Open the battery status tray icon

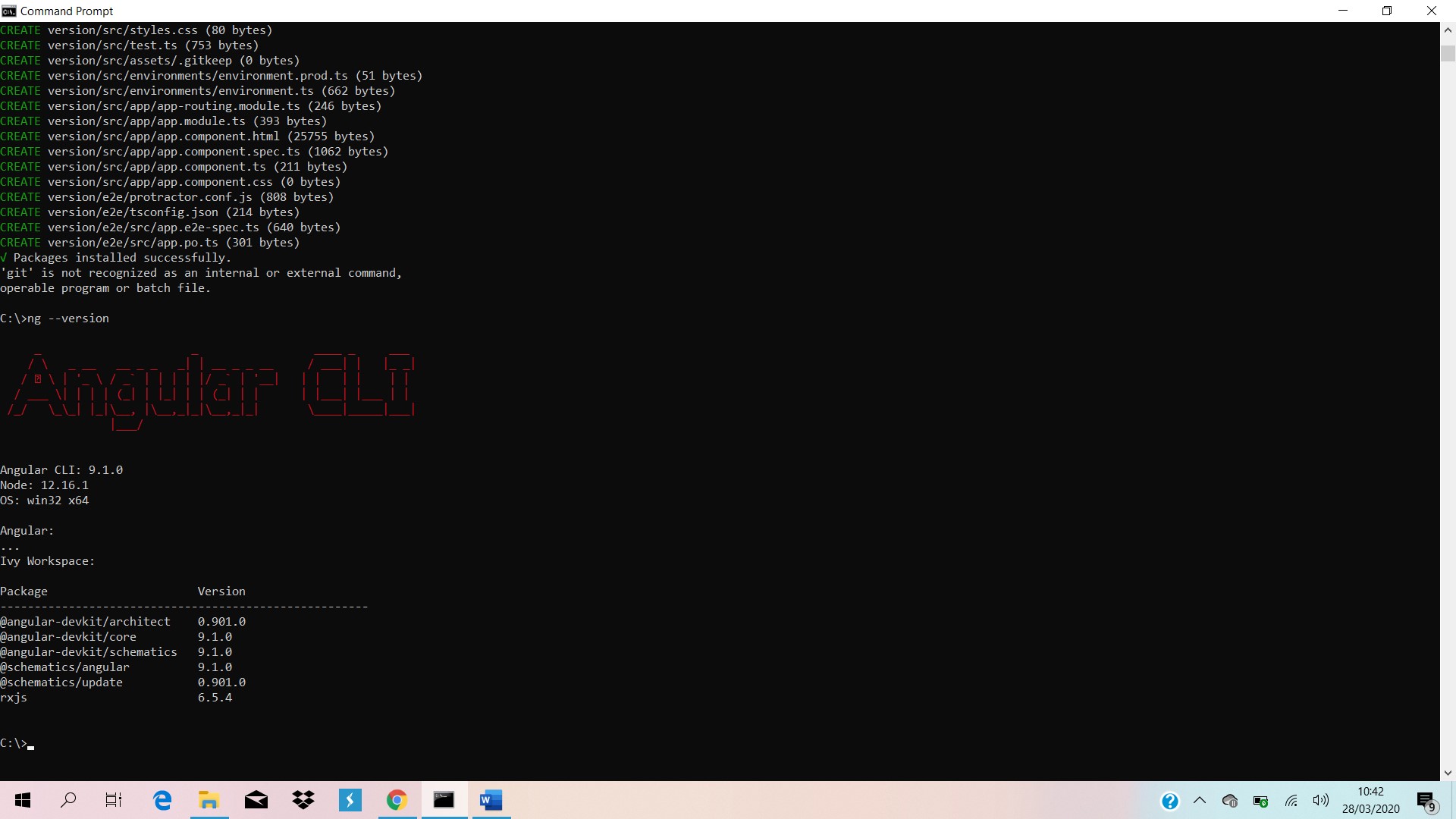(1260, 801)
